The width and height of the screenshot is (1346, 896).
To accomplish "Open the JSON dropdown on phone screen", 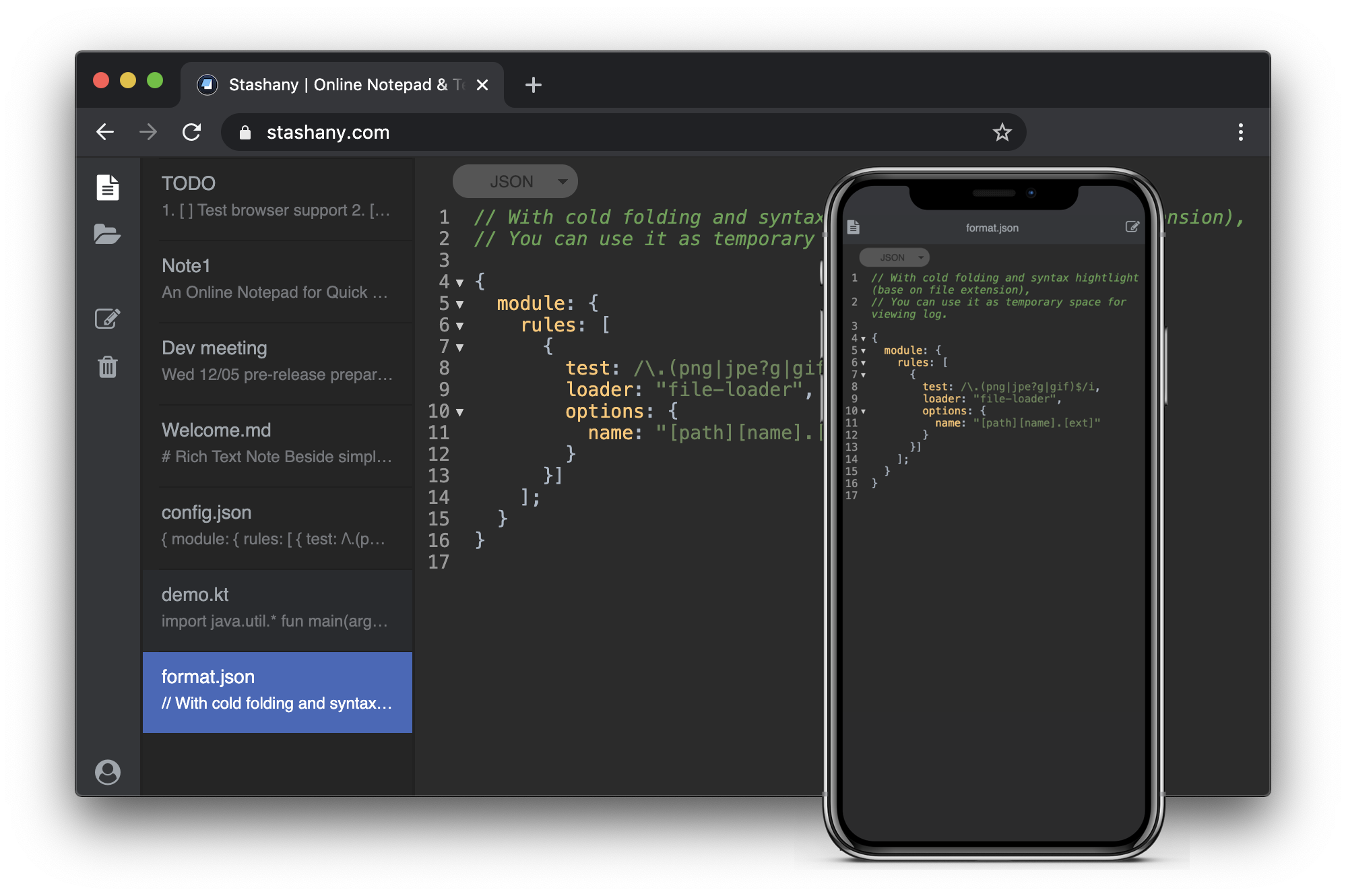I will click(x=894, y=257).
